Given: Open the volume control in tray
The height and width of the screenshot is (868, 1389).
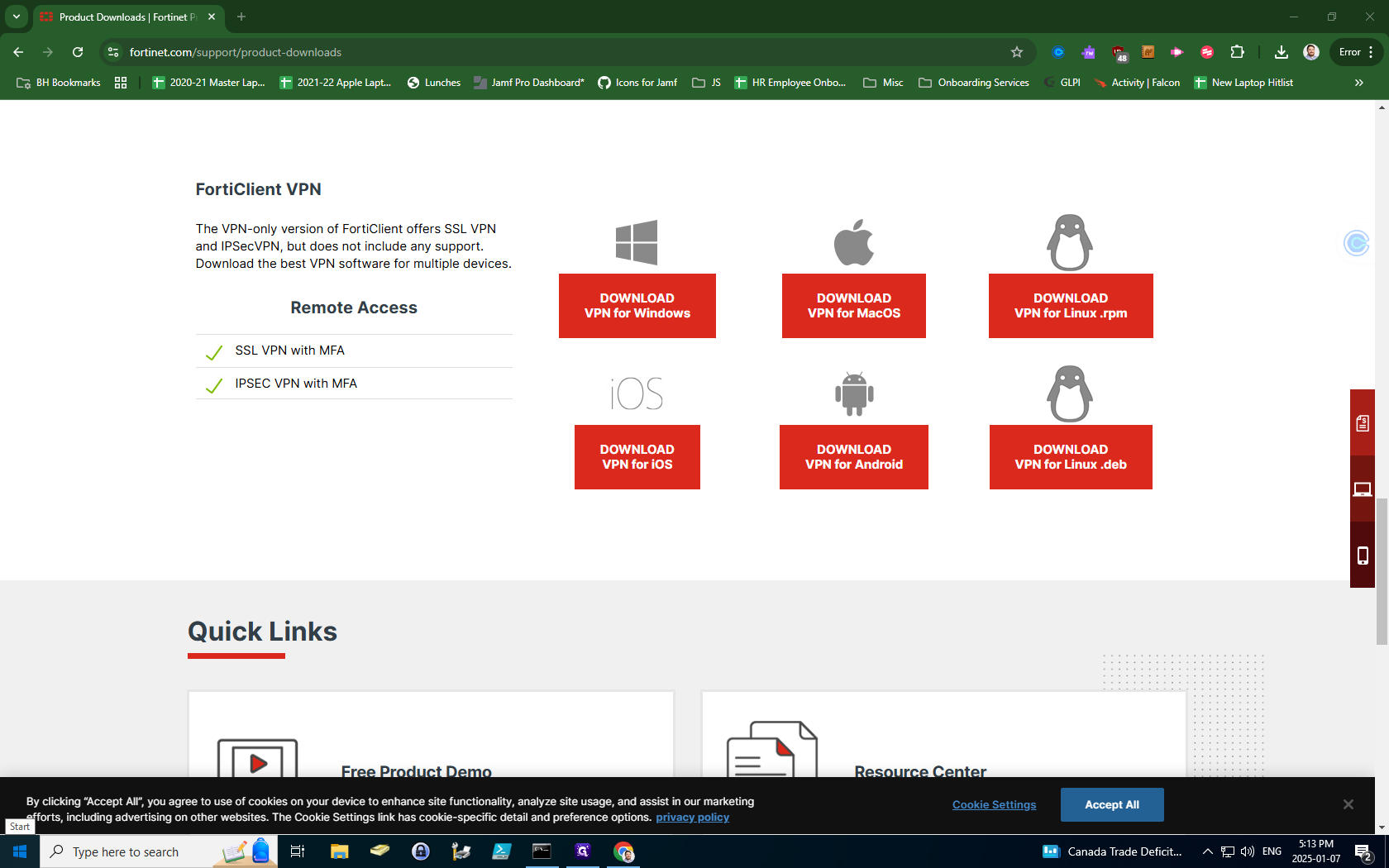Looking at the screenshot, I should (x=1248, y=851).
